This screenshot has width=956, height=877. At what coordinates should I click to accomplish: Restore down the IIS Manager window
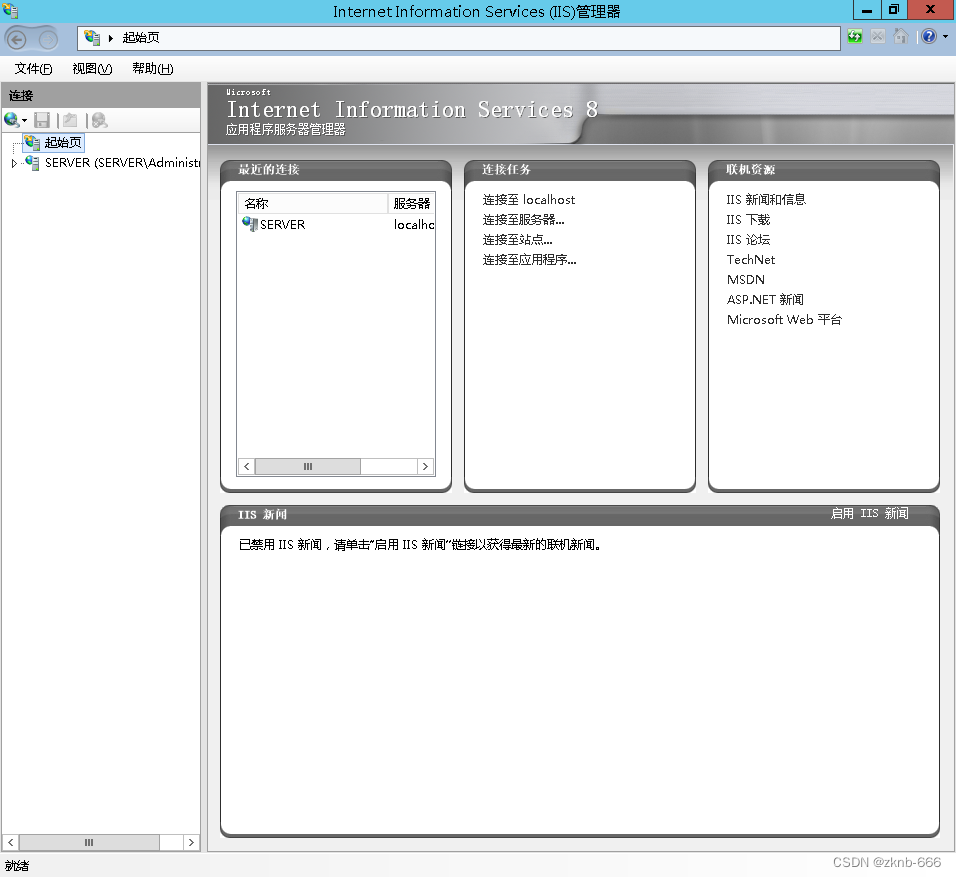[894, 10]
